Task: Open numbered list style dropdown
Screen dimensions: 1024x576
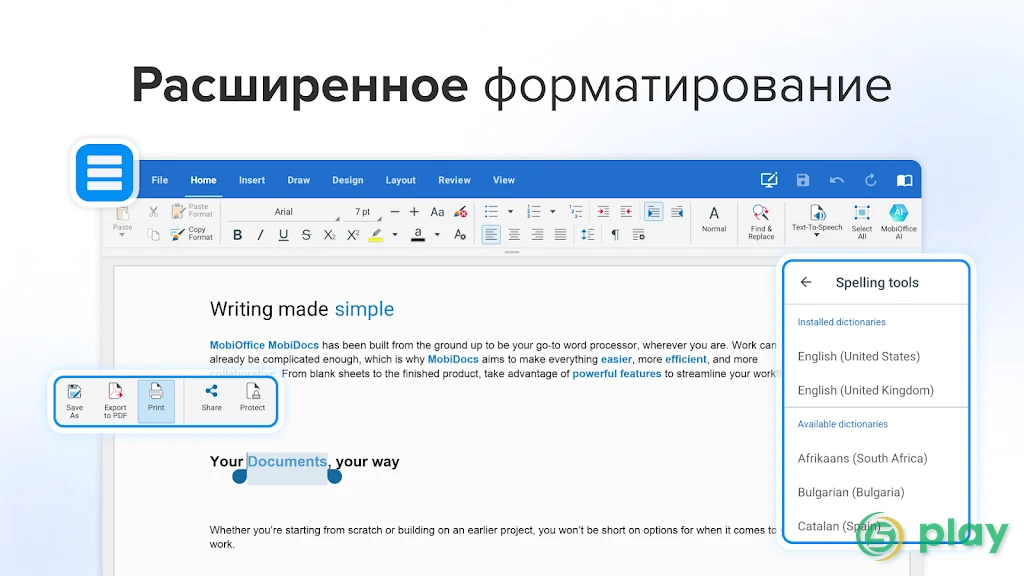Action: tap(552, 212)
